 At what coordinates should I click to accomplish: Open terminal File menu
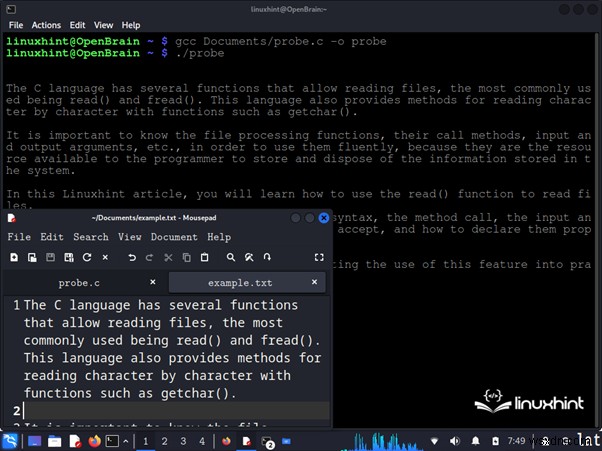point(16,25)
